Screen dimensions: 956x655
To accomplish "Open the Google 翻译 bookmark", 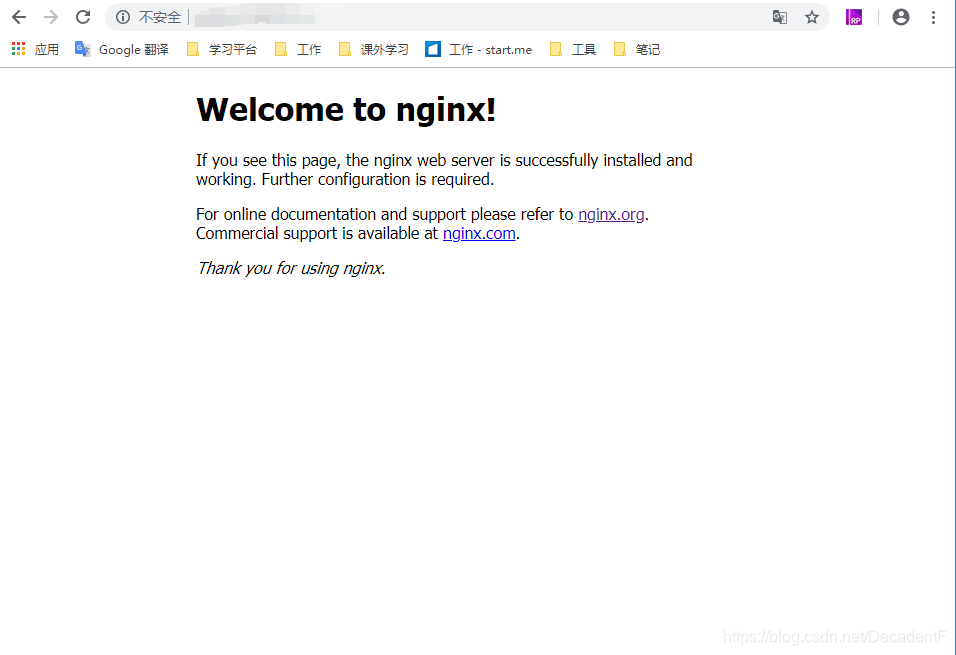I will [121, 49].
